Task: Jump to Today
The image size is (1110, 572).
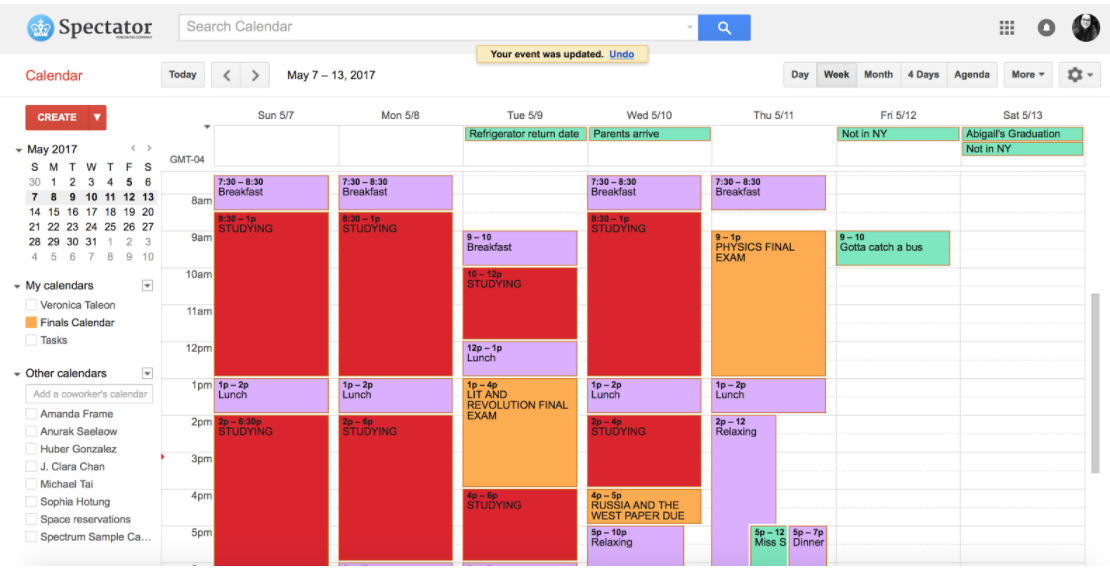Action: tap(183, 75)
